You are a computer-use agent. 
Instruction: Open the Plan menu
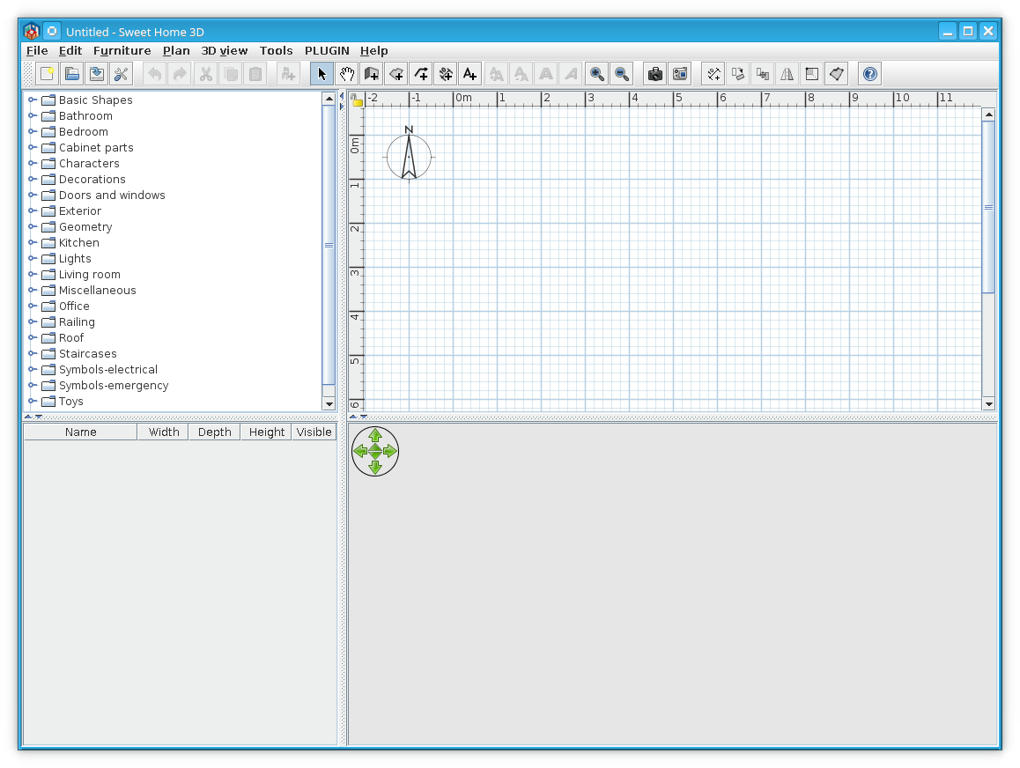[176, 51]
